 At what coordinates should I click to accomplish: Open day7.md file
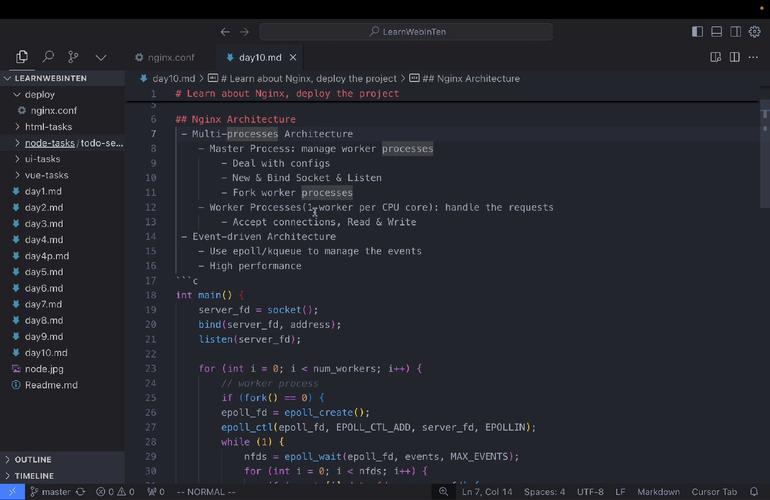pyautogui.click(x=62, y=305)
